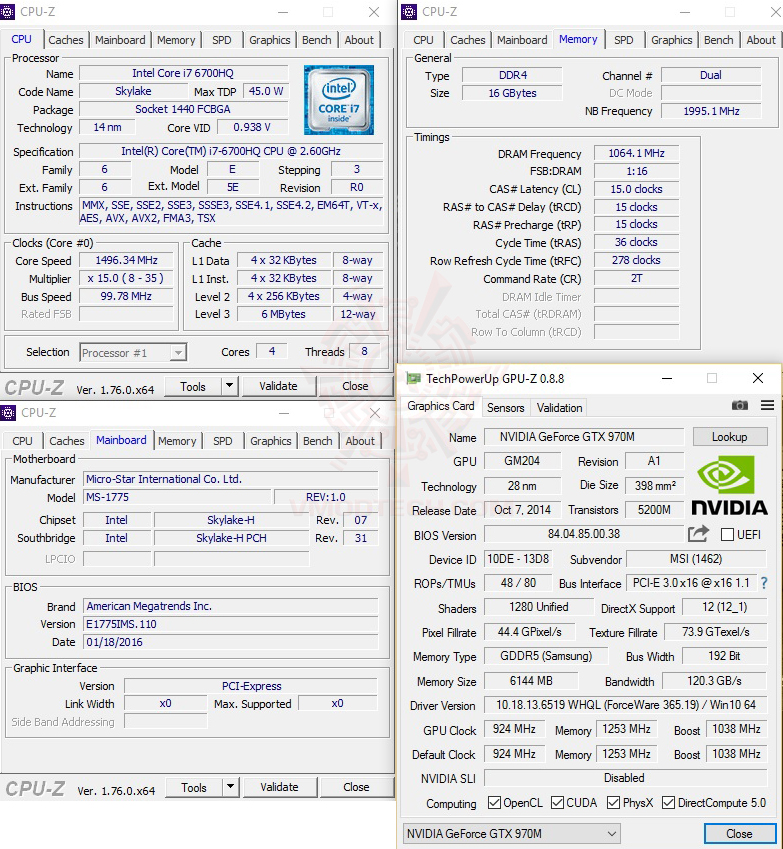Toggle the PhysX checkbox
The image size is (783, 849).
pyautogui.click(x=614, y=802)
